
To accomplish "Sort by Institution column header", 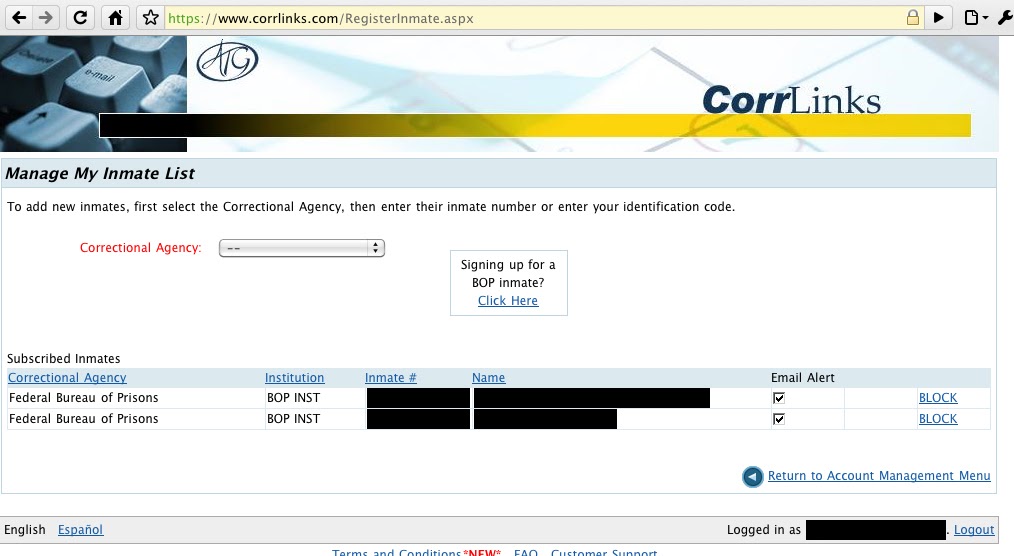I will coord(294,378).
